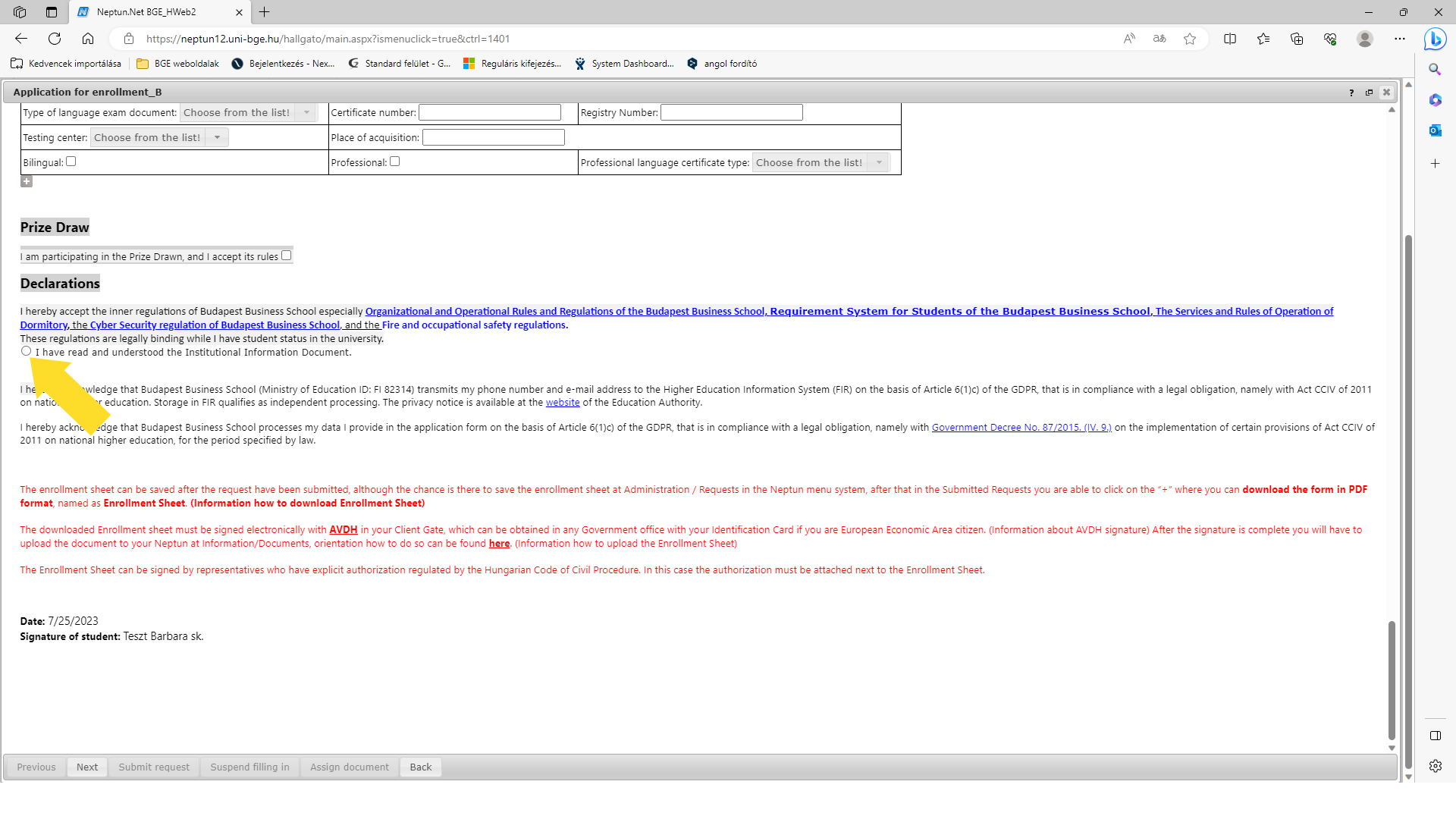Open workspaces icon in title bar

[20, 12]
